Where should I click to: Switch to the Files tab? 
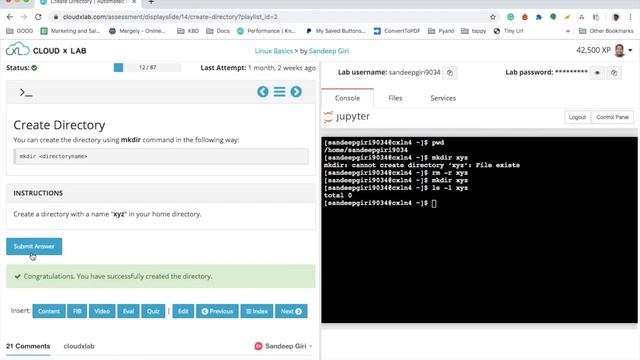[395, 98]
